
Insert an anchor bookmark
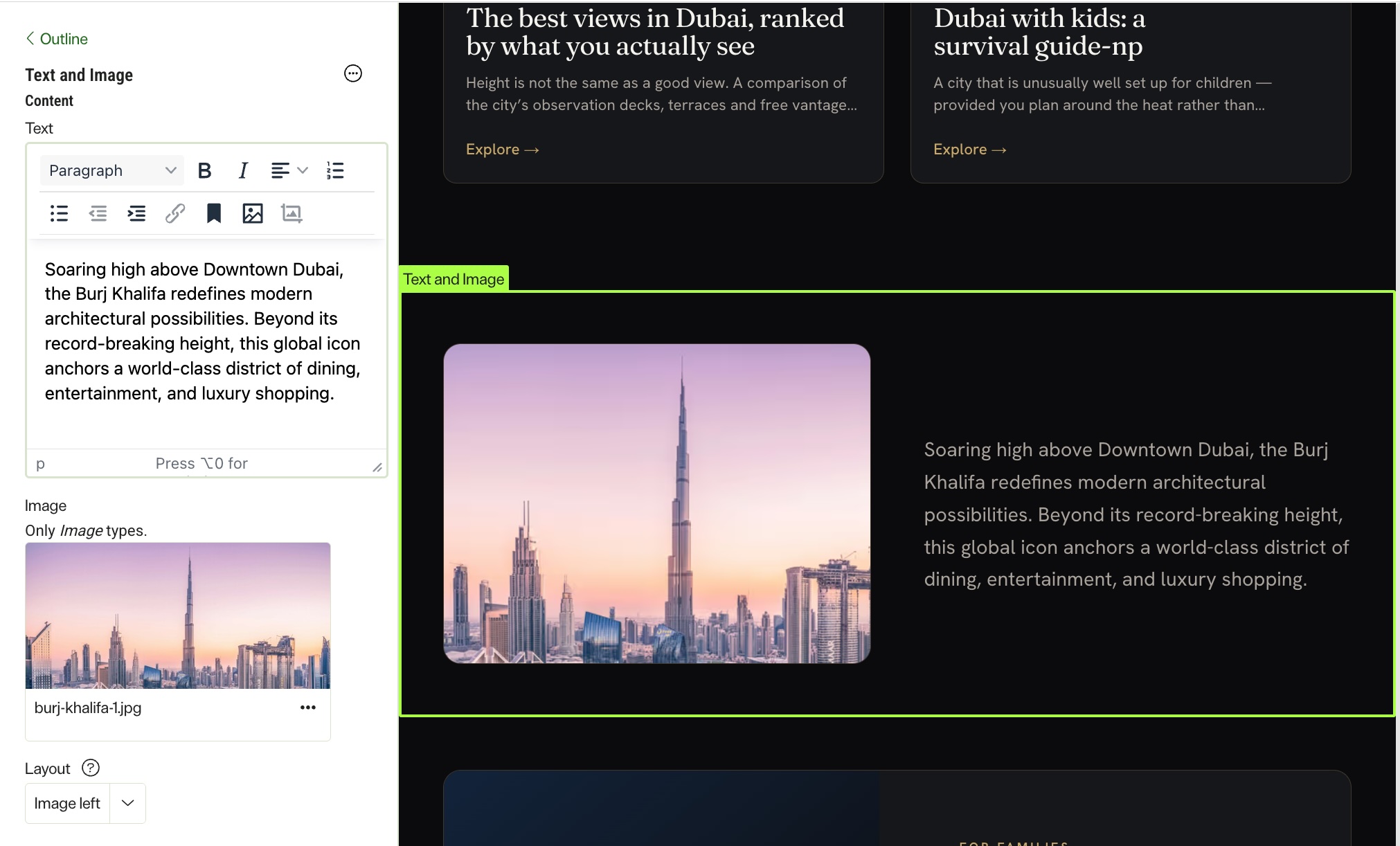[214, 213]
